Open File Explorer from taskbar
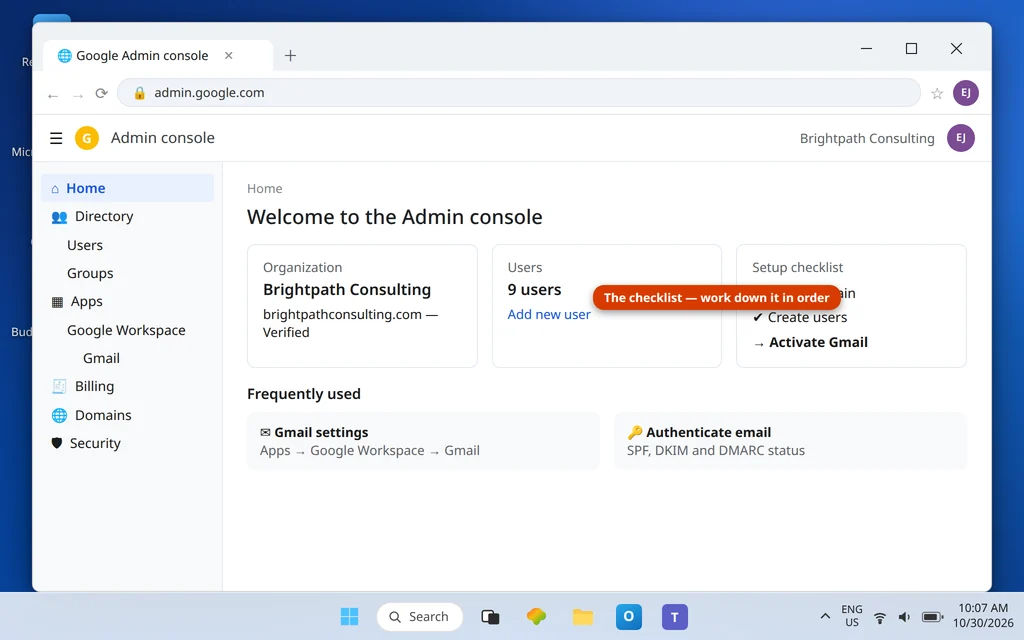1024x640 pixels. (x=583, y=616)
